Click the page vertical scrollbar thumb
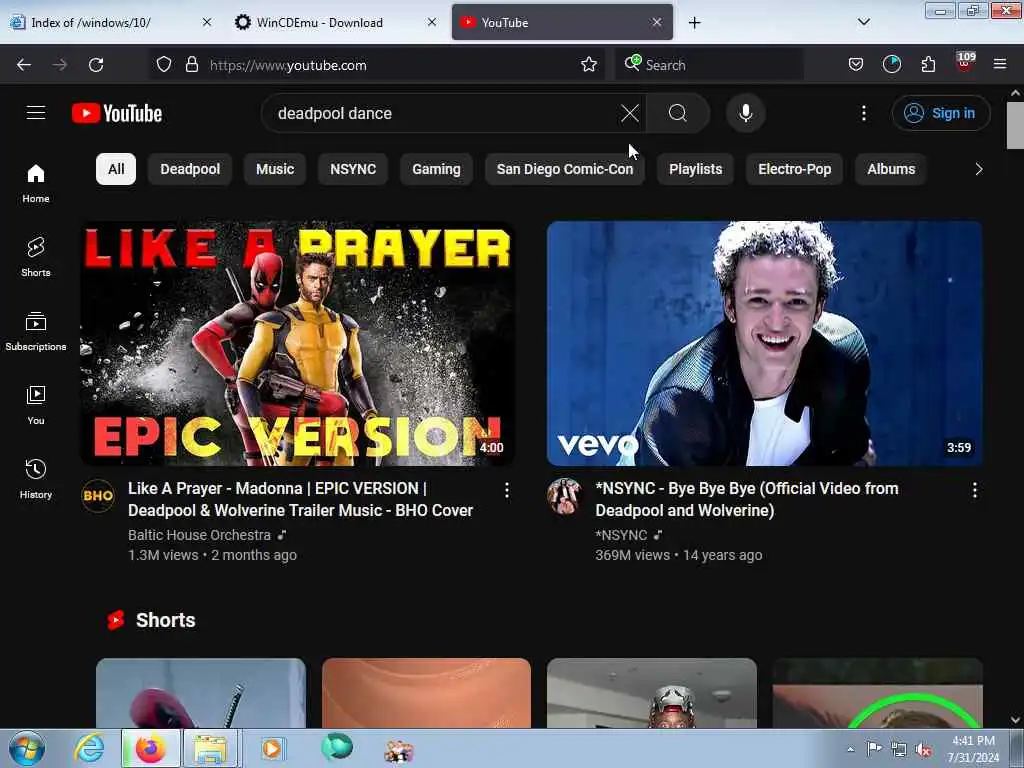 click(1015, 125)
